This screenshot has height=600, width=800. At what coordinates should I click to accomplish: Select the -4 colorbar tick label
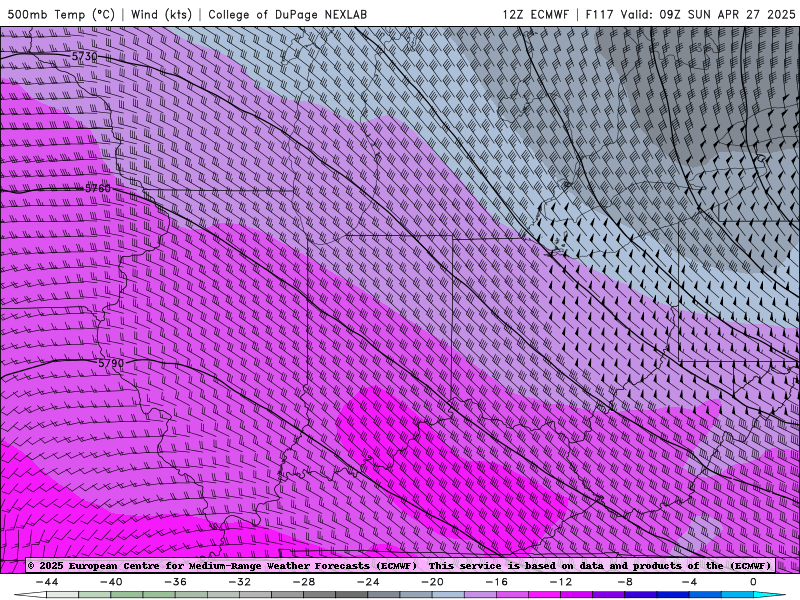pyautogui.click(x=690, y=582)
